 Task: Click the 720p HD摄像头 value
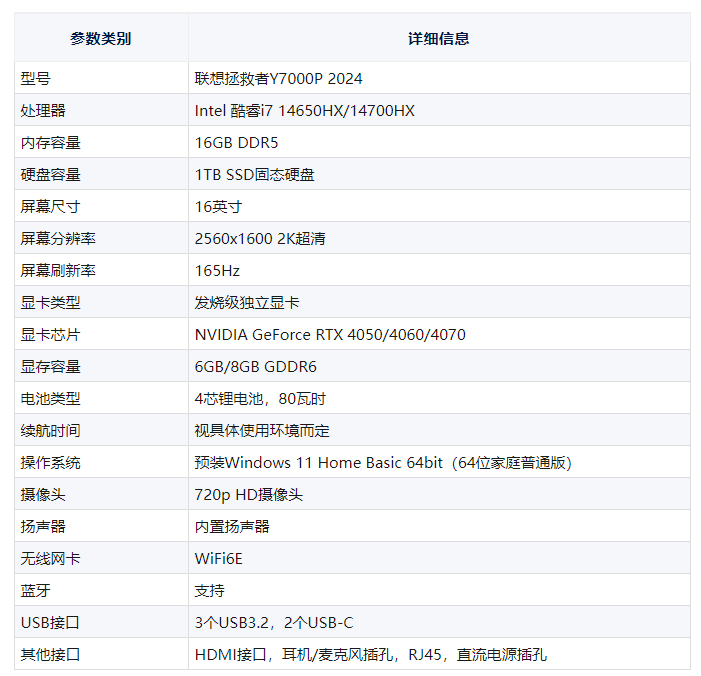(x=249, y=494)
